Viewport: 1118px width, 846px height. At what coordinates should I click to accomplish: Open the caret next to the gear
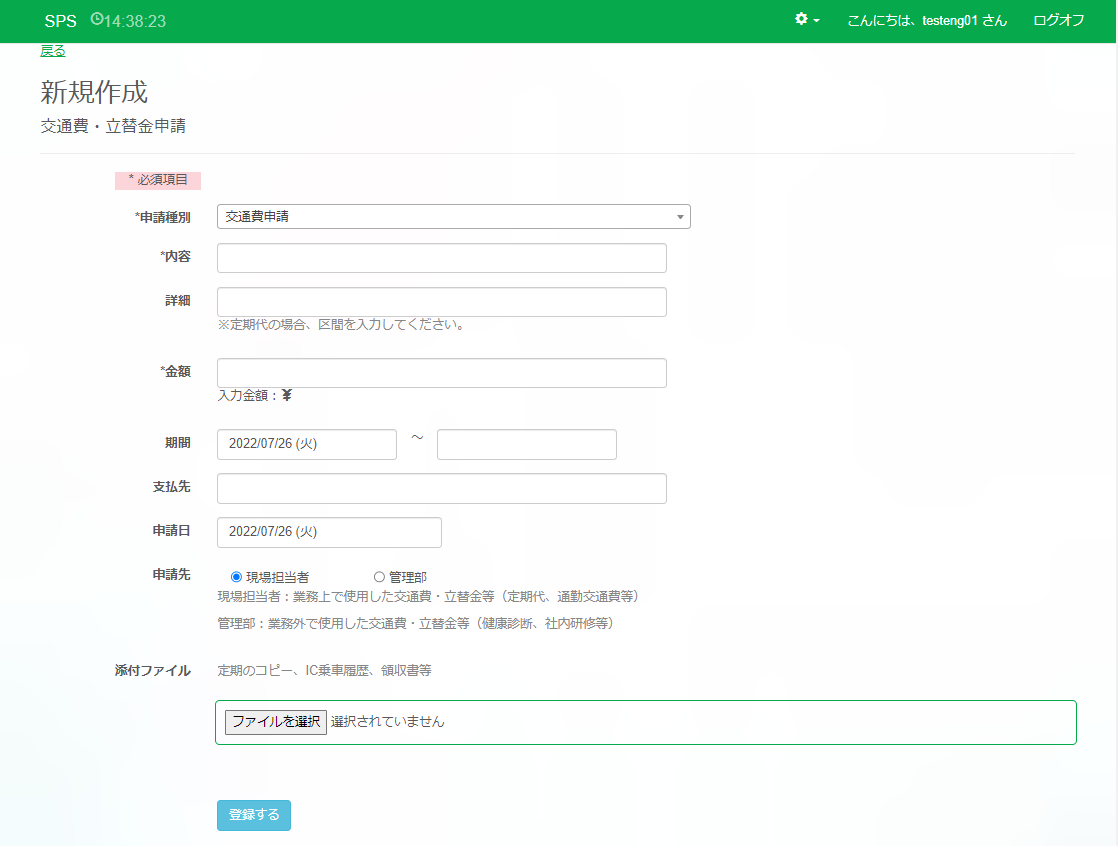[817, 21]
